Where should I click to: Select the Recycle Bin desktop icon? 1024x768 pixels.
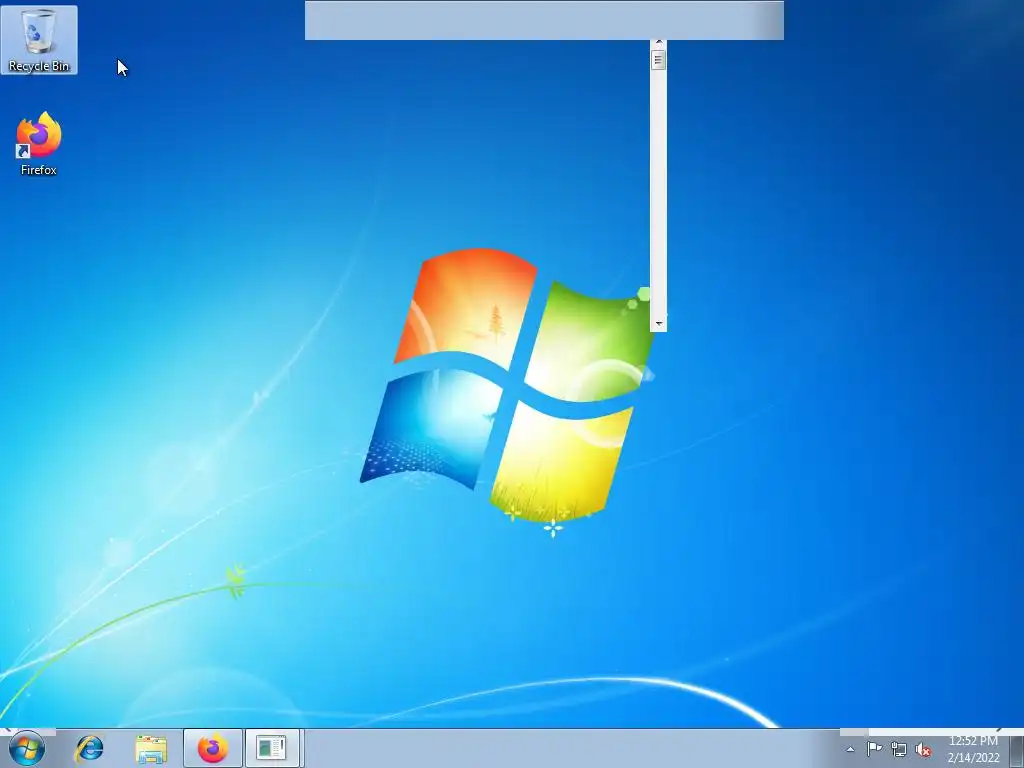click(39, 39)
